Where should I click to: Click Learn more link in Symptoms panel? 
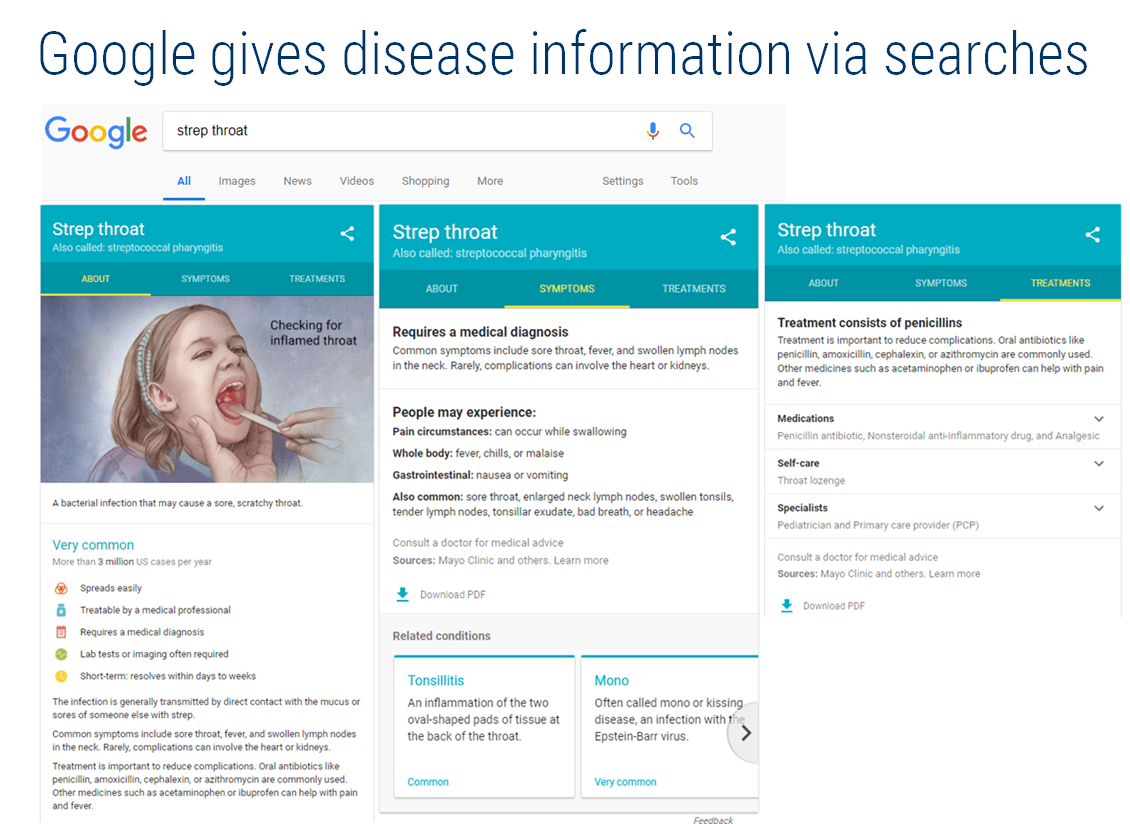tap(580, 561)
